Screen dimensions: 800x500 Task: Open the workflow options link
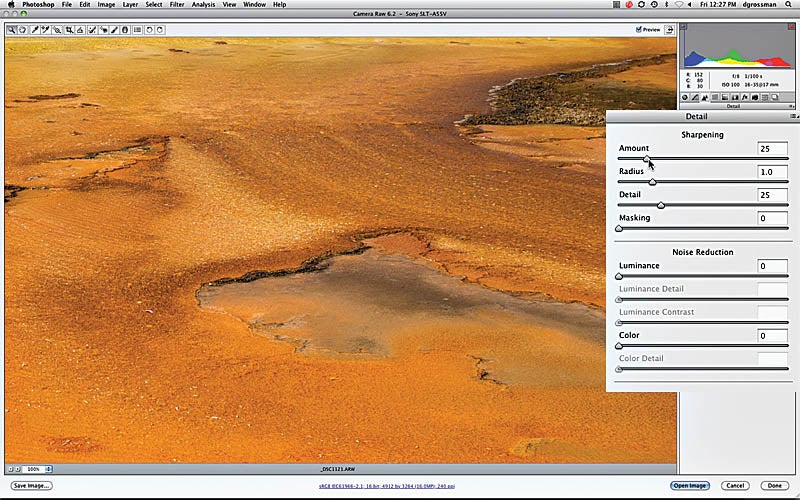pos(387,486)
